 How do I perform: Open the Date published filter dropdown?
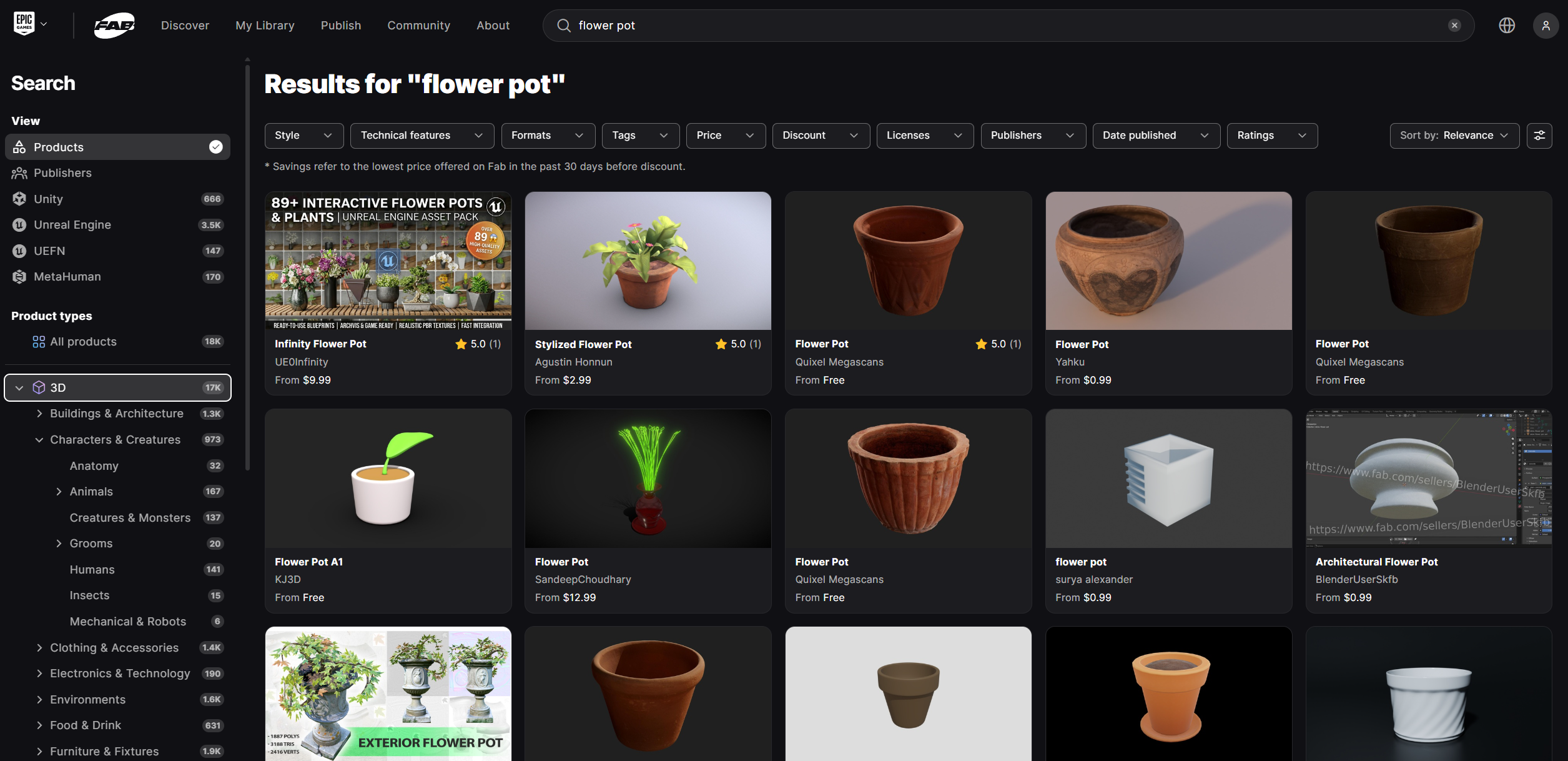click(1156, 136)
